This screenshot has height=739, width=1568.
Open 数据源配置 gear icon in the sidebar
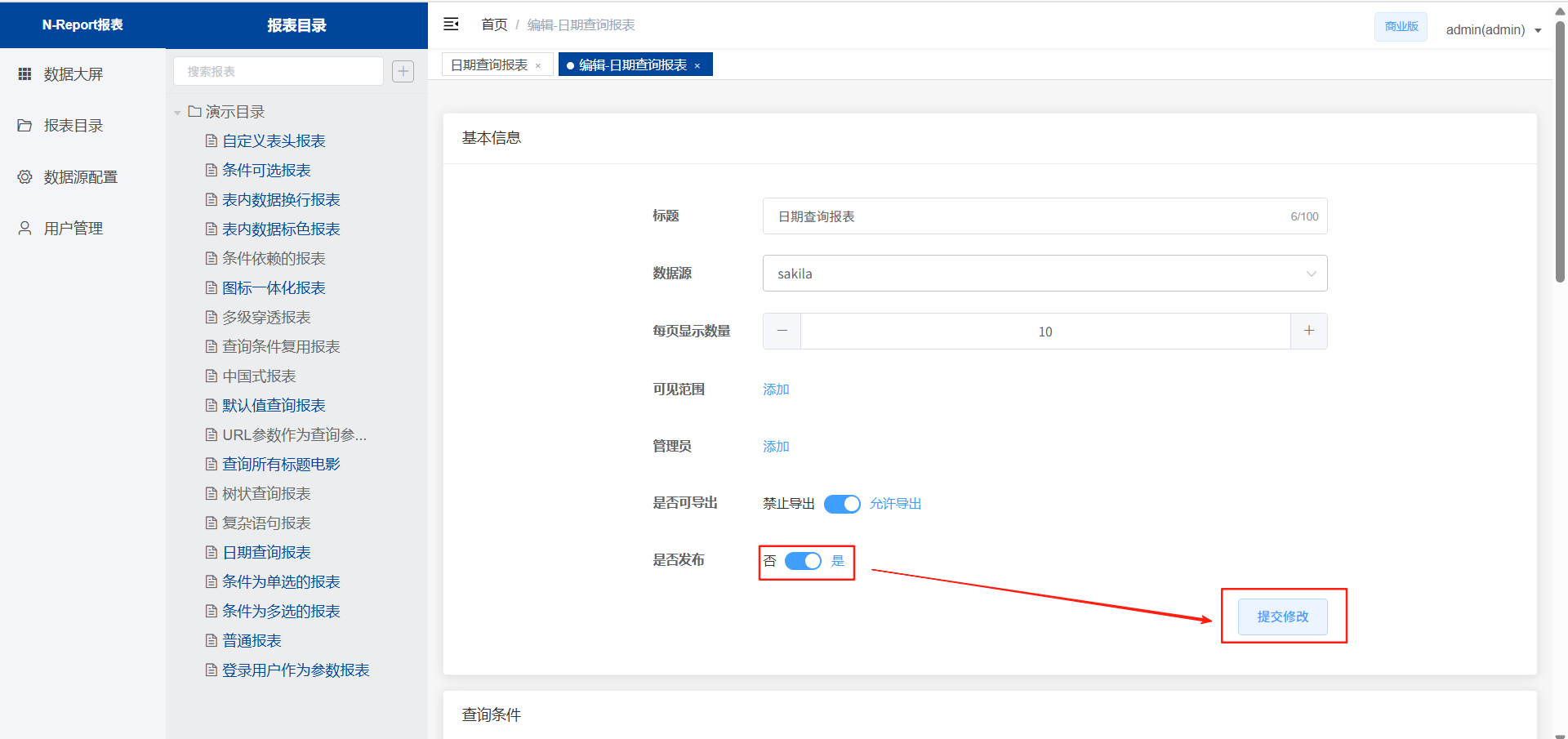25,176
